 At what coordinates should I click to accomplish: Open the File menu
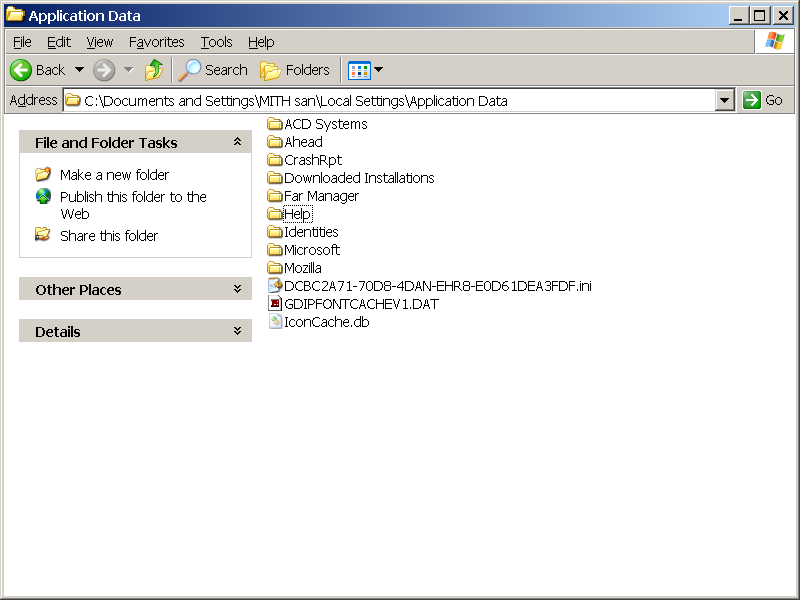(22, 42)
